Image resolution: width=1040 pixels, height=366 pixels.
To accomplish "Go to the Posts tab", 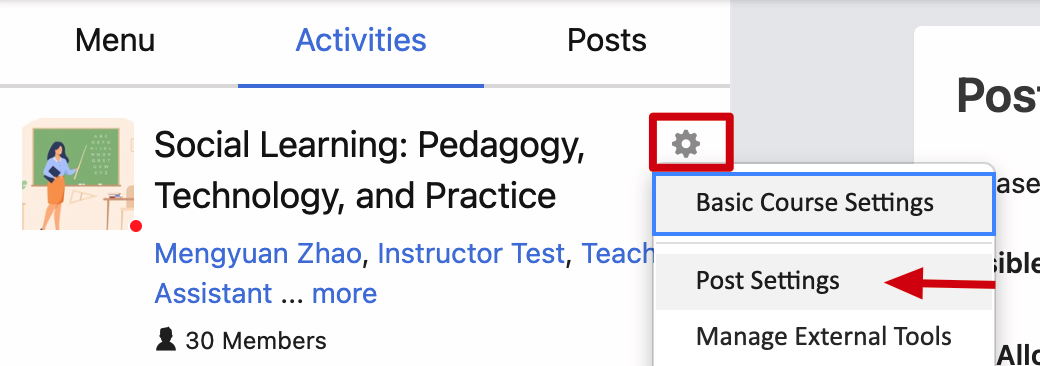I will (x=607, y=40).
